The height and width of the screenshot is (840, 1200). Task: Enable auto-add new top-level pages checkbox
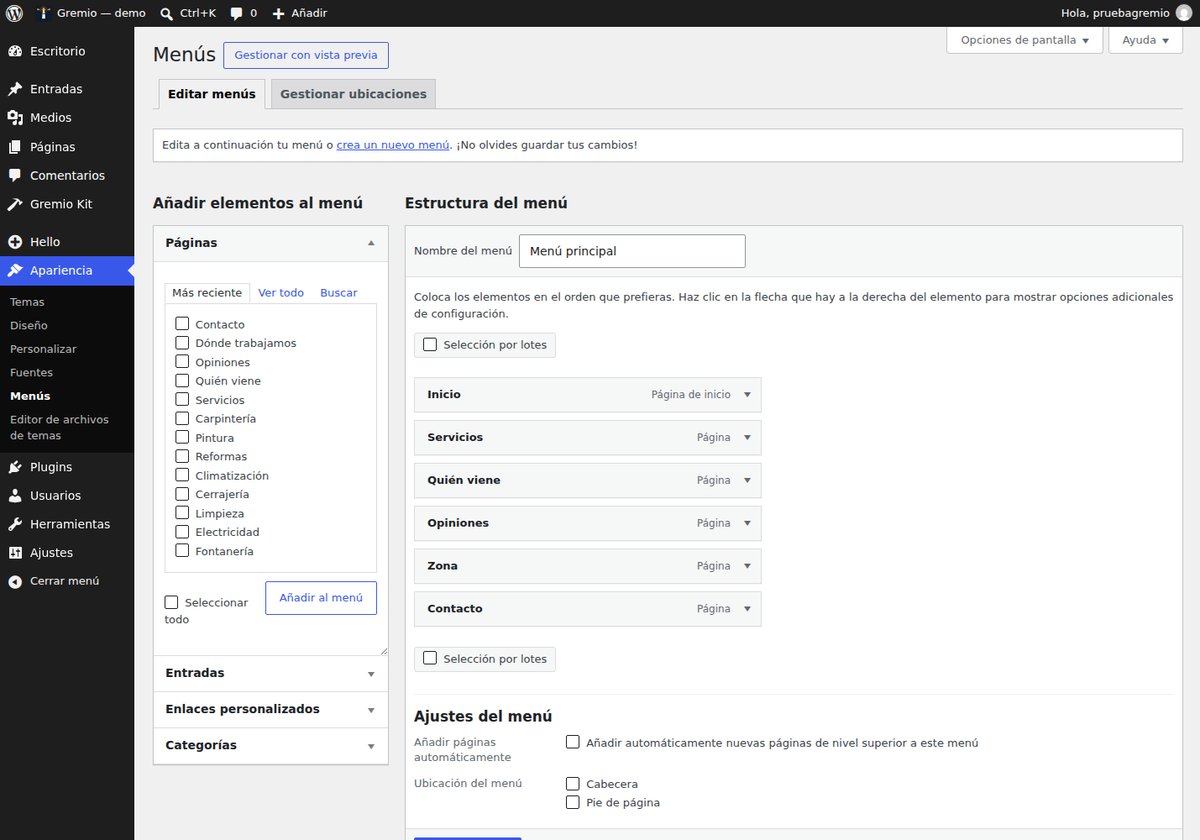(x=573, y=743)
